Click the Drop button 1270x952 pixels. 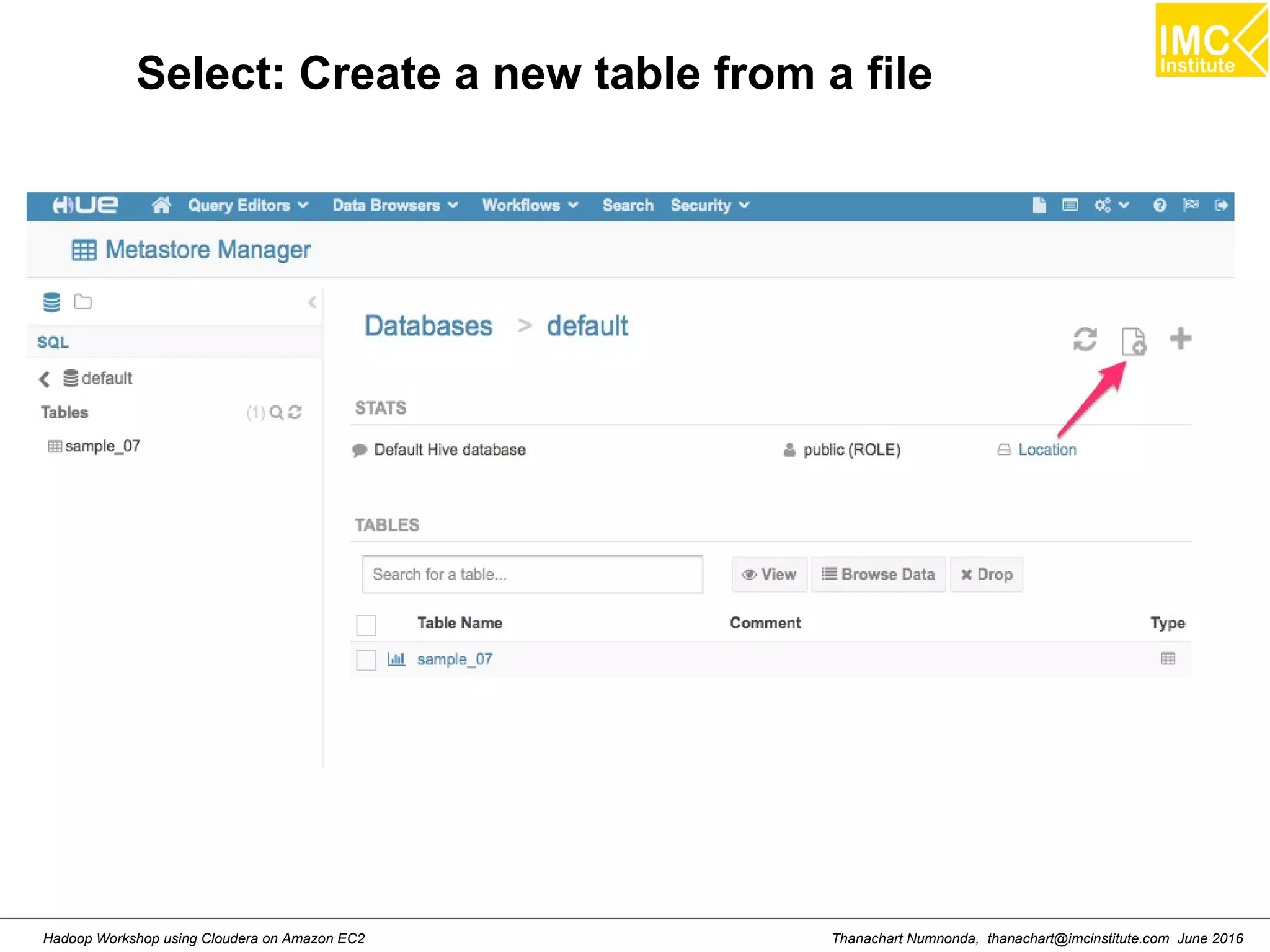[x=986, y=575]
